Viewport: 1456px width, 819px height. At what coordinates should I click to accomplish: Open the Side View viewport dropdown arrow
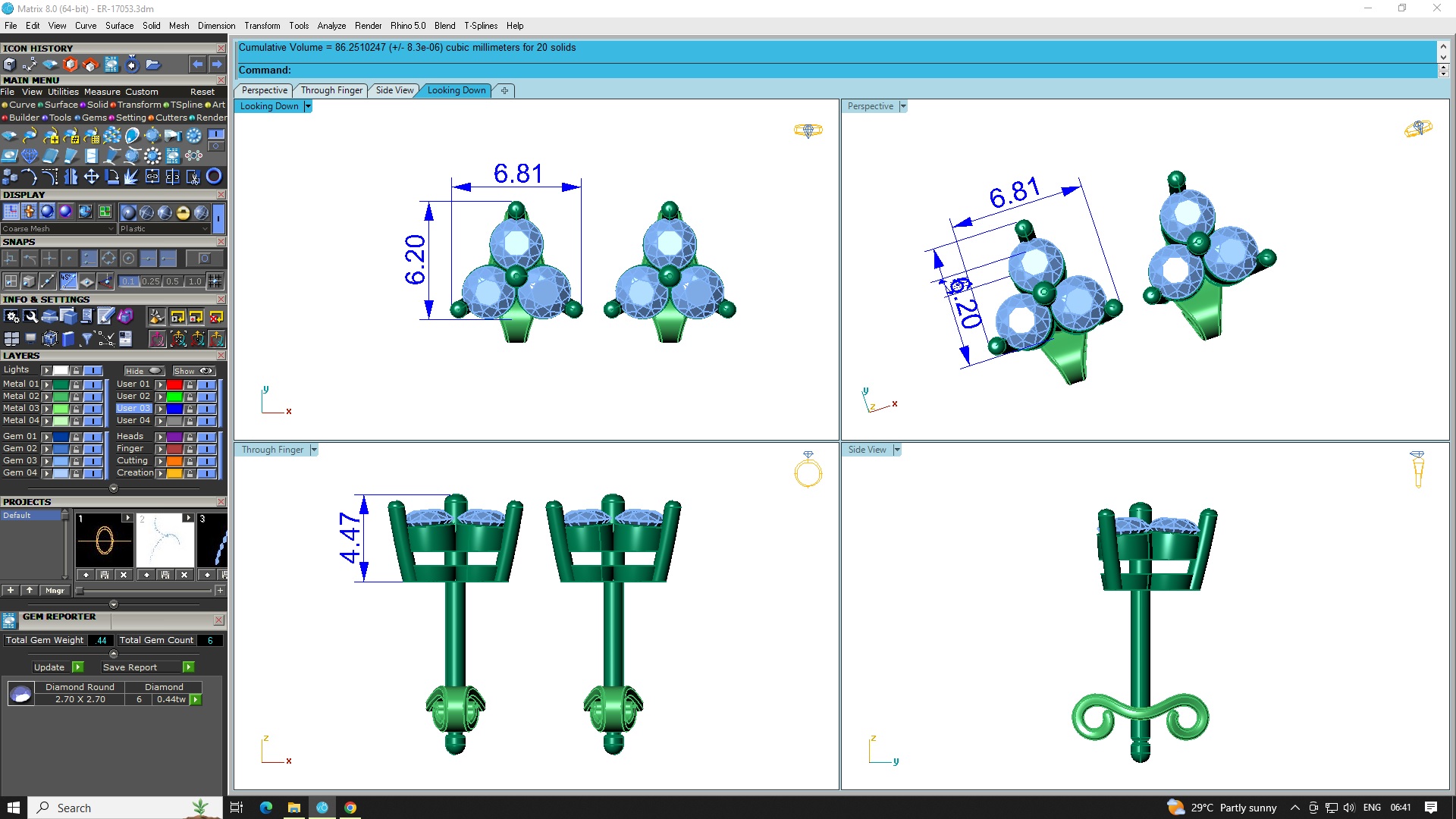pyautogui.click(x=896, y=450)
